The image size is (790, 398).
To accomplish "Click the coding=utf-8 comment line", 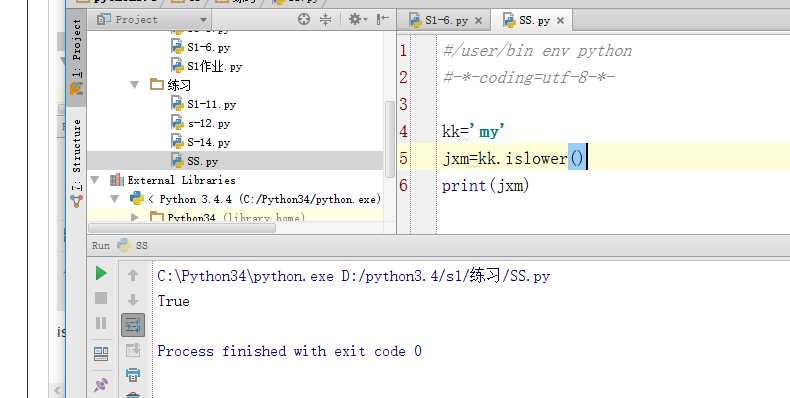I will [529, 78].
